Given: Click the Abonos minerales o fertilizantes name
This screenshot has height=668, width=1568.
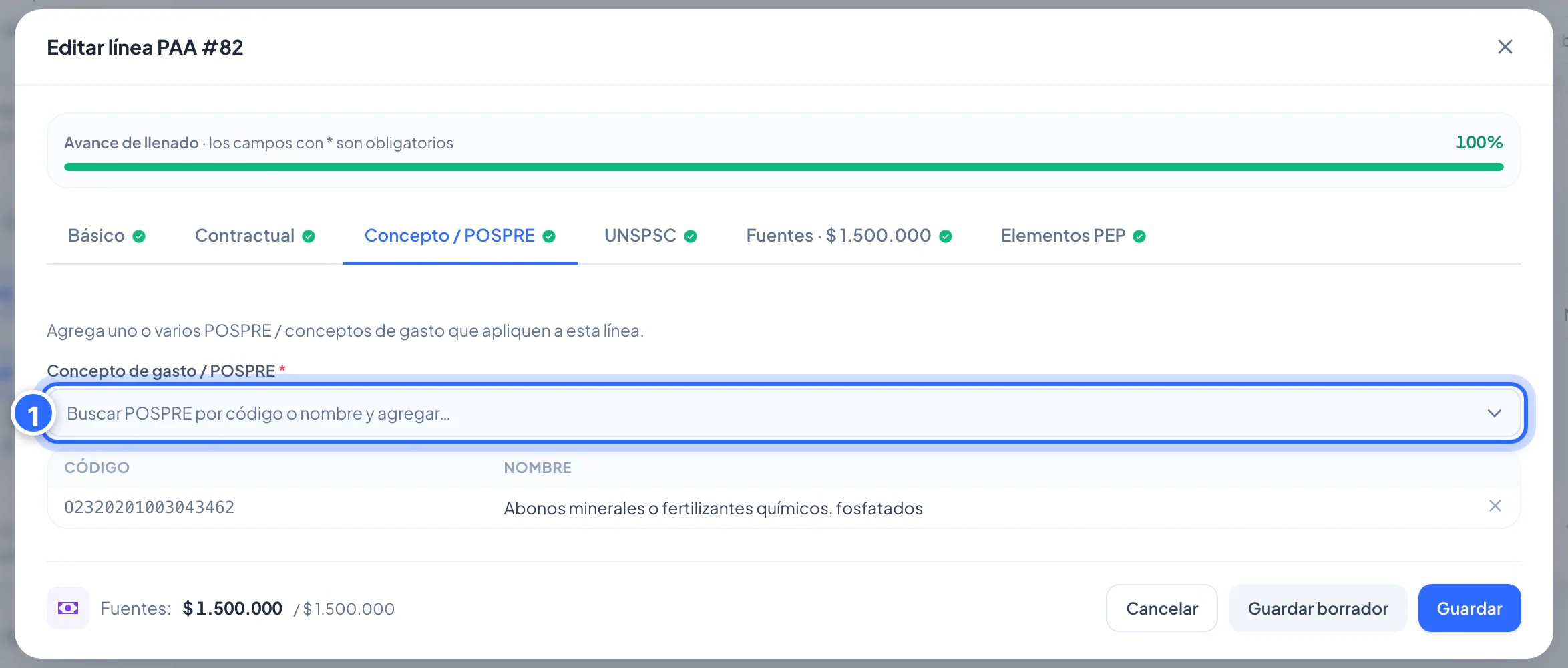Looking at the screenshot, I should tap(713, 508).
